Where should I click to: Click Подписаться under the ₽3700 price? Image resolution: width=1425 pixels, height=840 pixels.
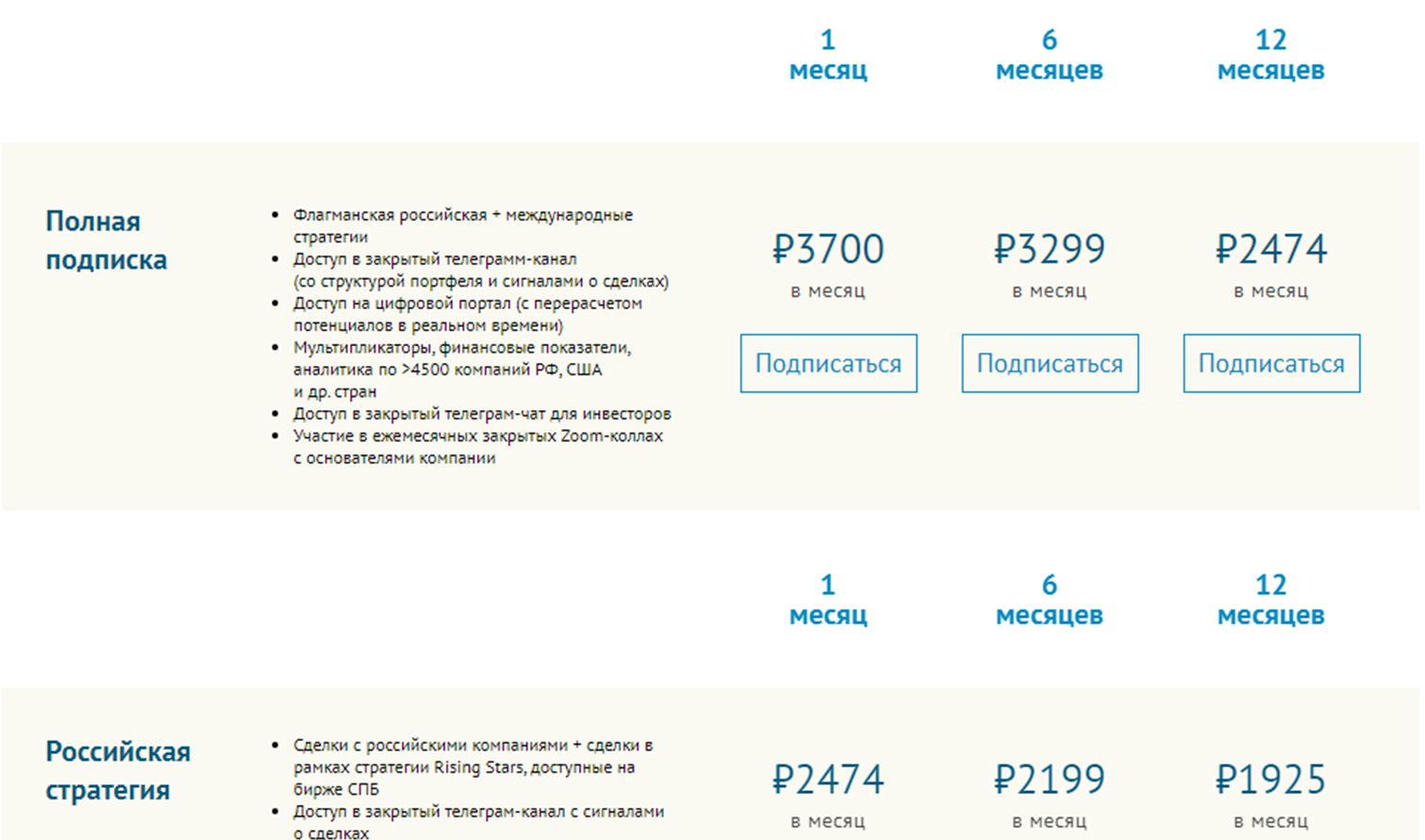828,363
